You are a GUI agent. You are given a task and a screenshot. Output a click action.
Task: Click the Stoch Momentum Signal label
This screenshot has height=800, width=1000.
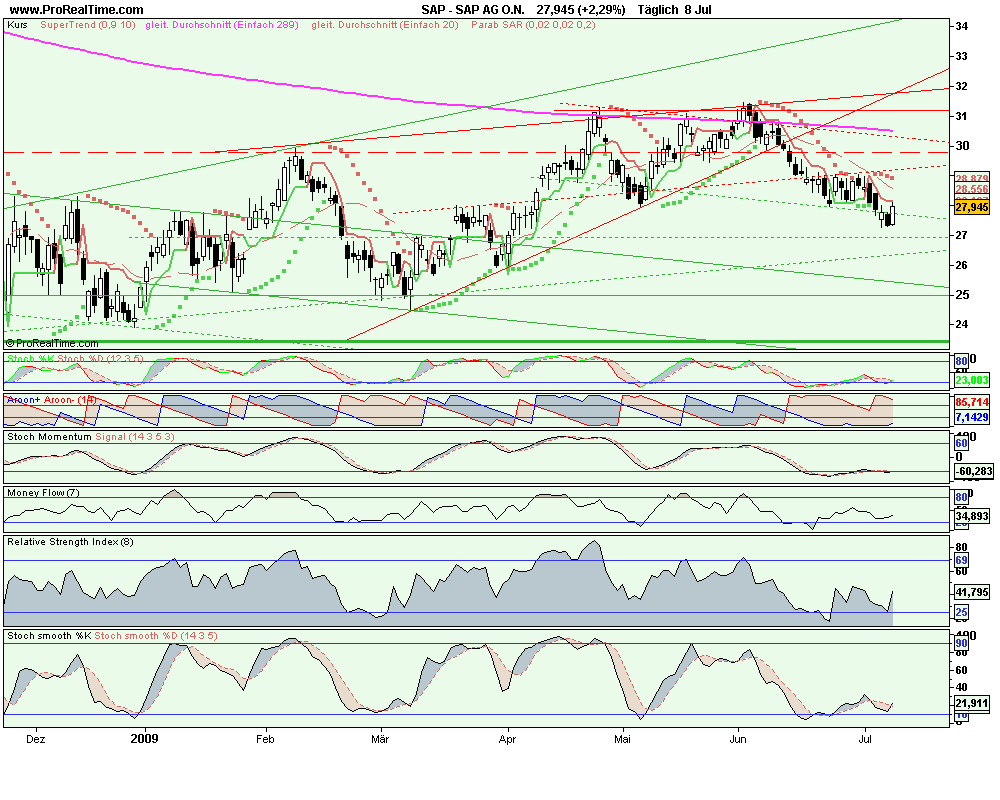coord(91,437)
